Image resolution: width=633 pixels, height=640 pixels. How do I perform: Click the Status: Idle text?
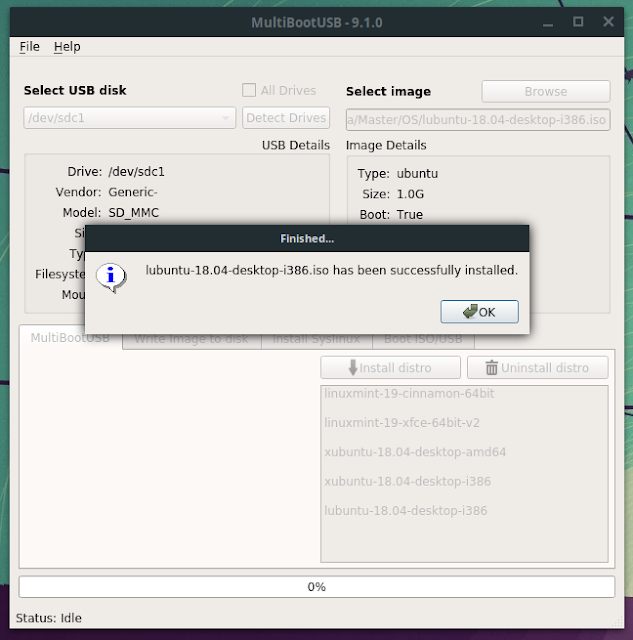pyautogui.click(x=49, y=618)
